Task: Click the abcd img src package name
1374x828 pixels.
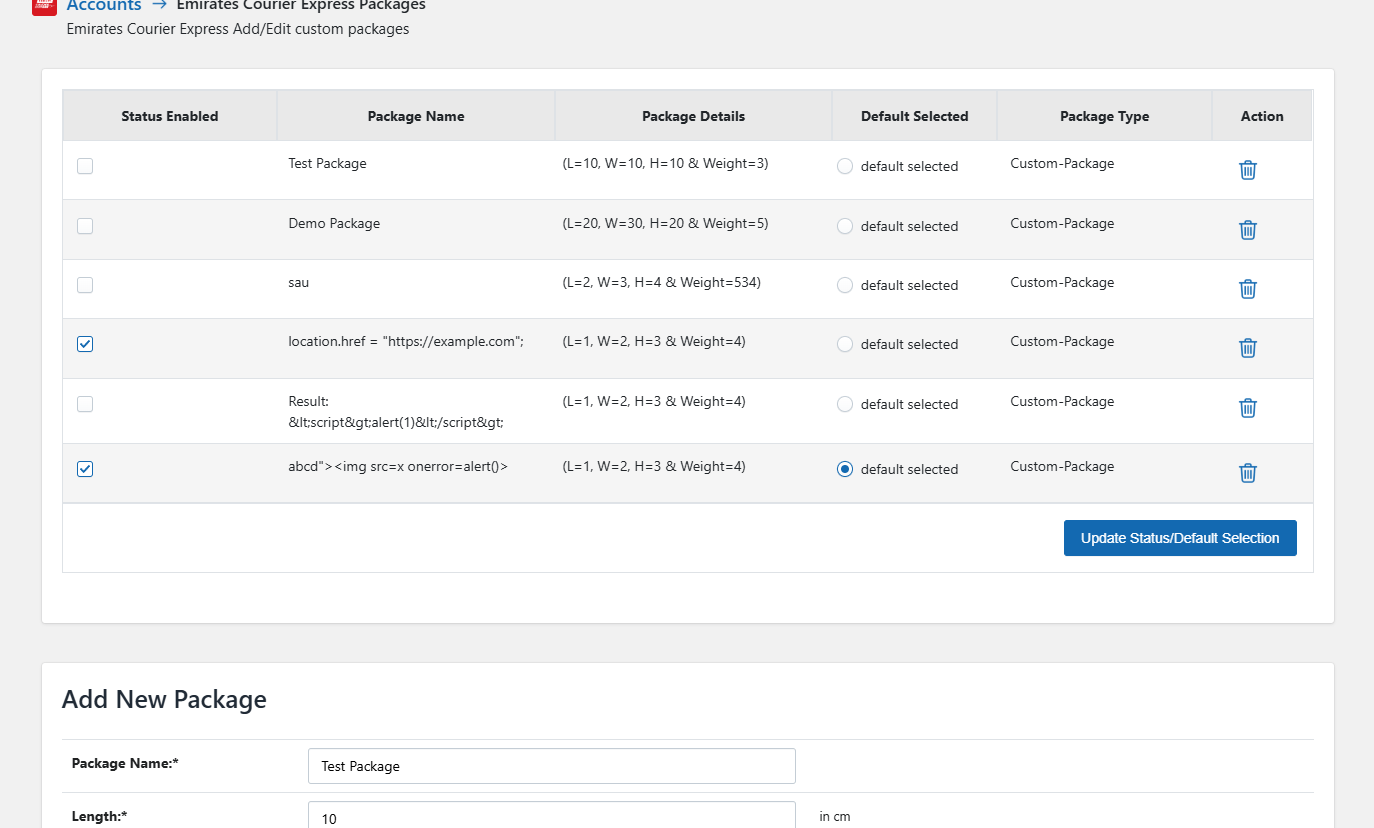Action: 398,466
